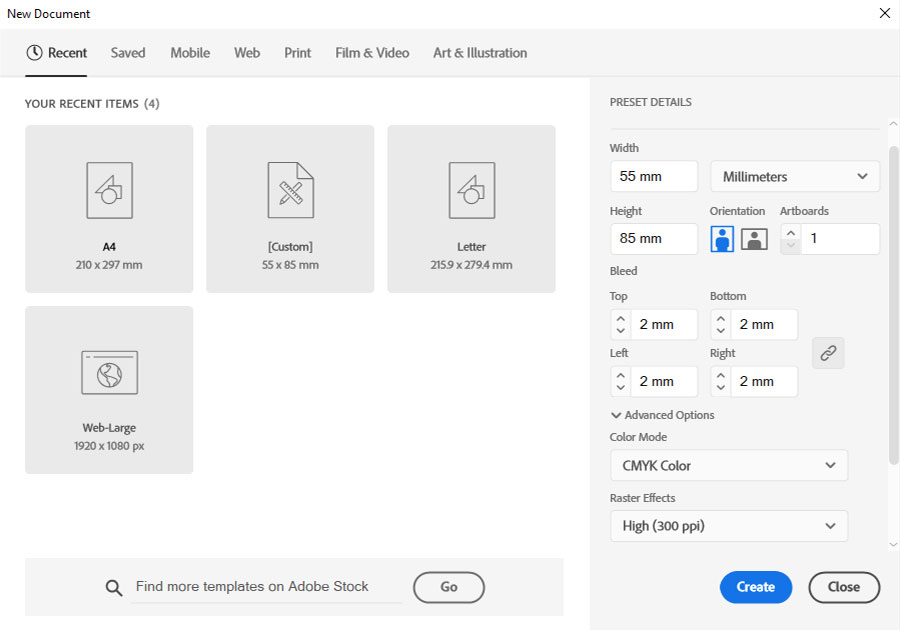The height and width of the screenshot is (630, 900).
Task: Click the clock icon on Recent tab
Action: tap(34, 53)
